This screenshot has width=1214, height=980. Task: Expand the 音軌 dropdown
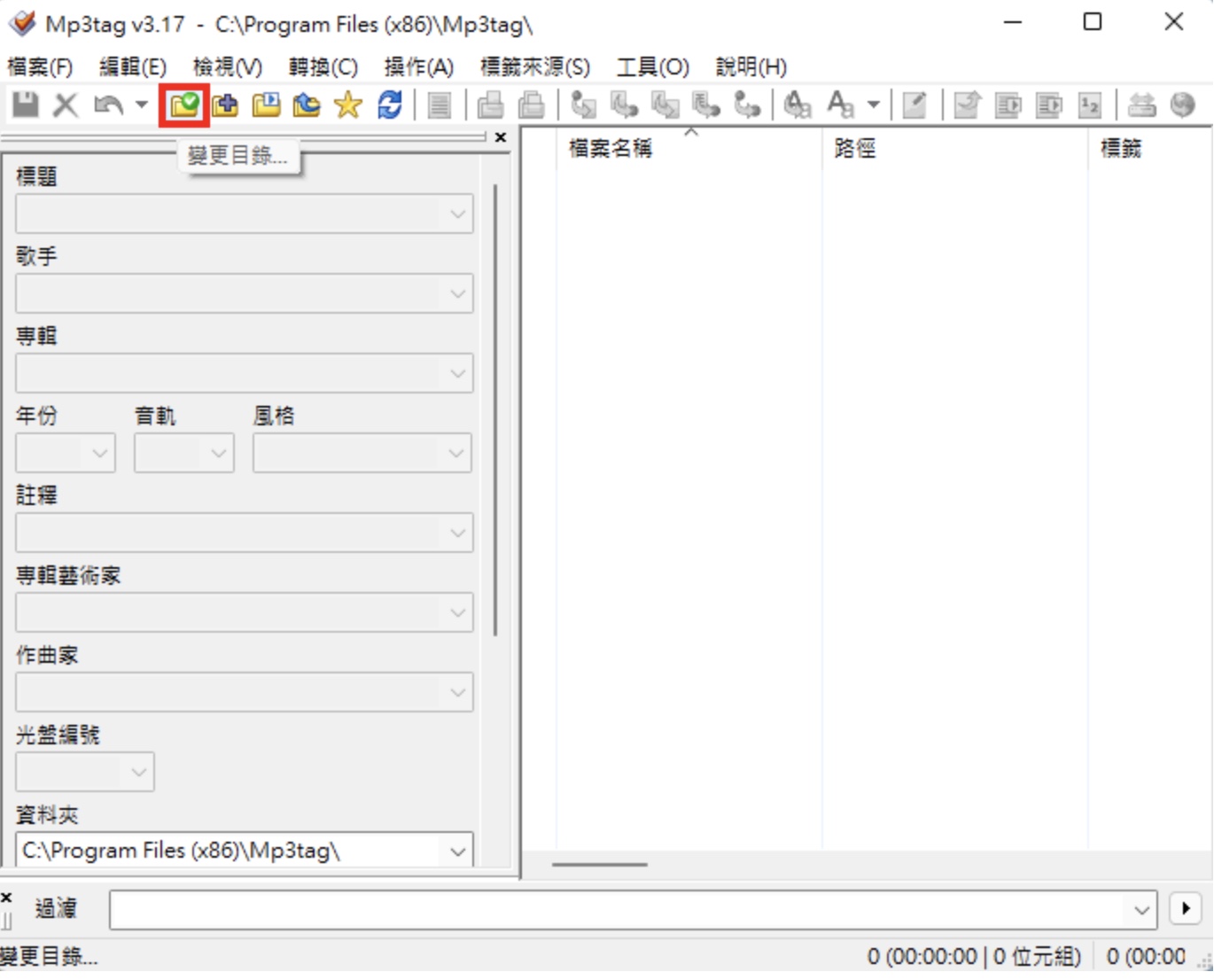point(219,453)
